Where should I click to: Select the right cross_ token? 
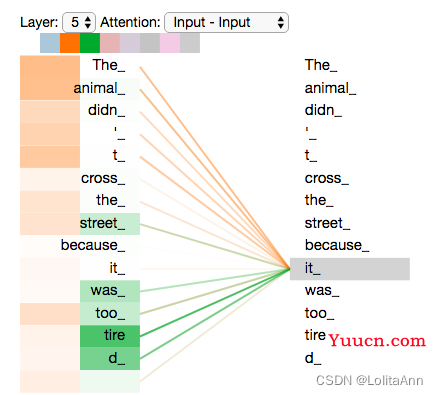click(x=326, y=179)
